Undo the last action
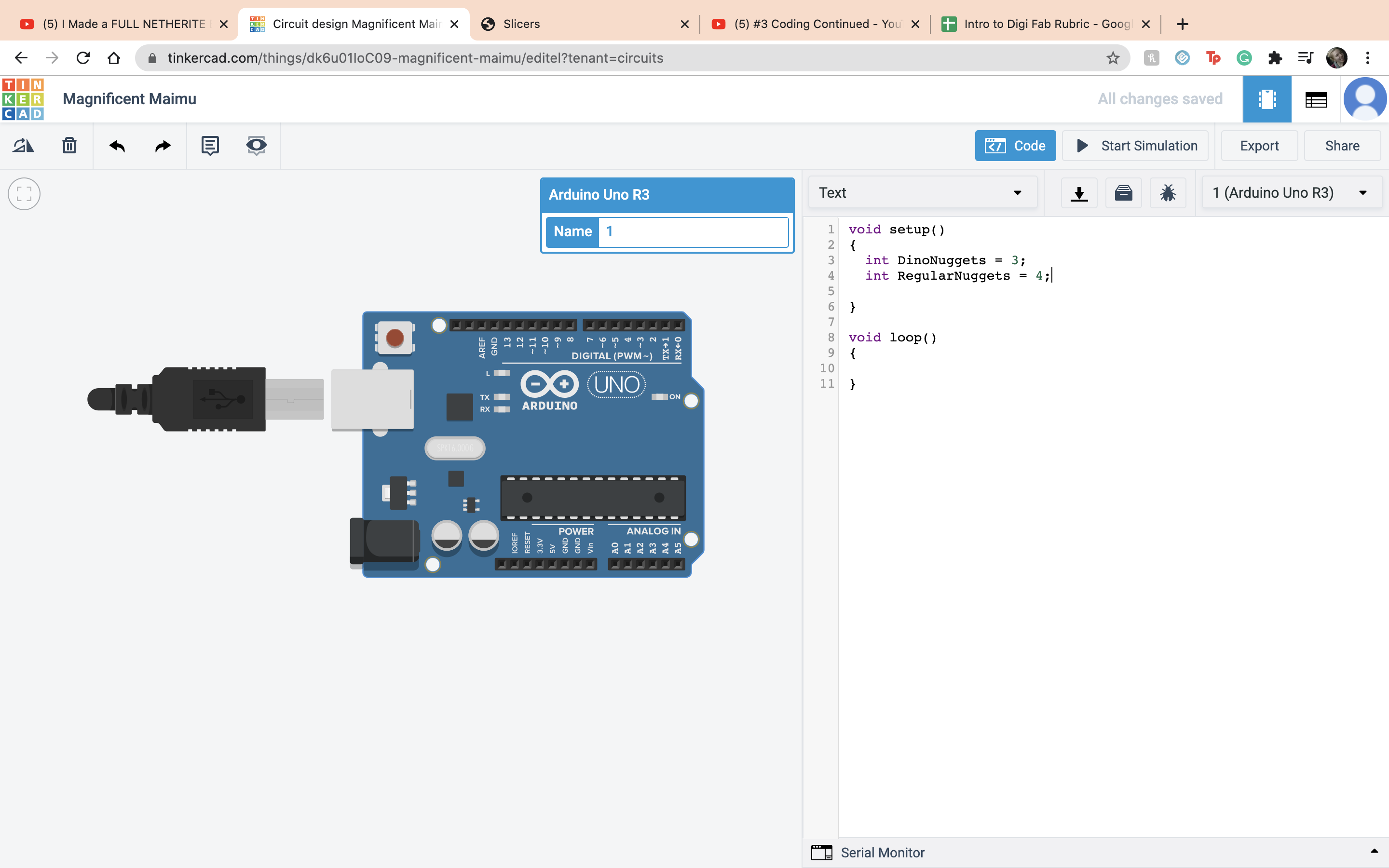 [117, 146]
